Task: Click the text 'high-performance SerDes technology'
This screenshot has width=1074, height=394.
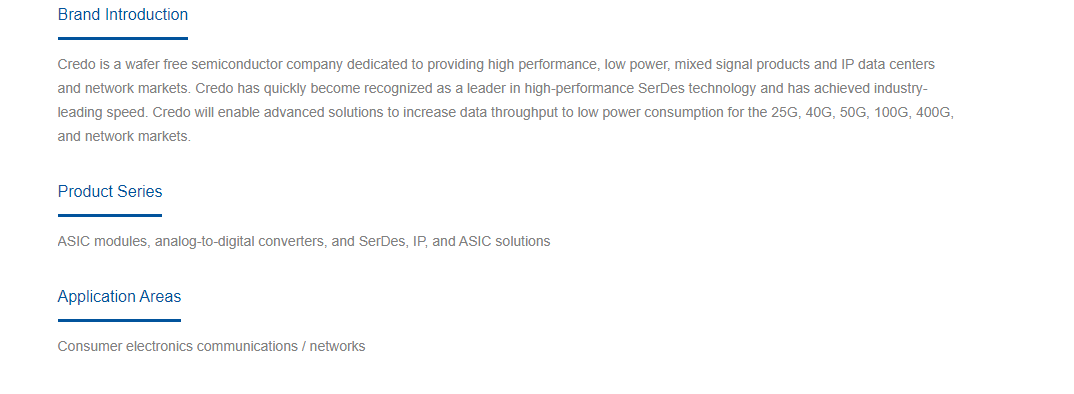Action: point(640,88)
